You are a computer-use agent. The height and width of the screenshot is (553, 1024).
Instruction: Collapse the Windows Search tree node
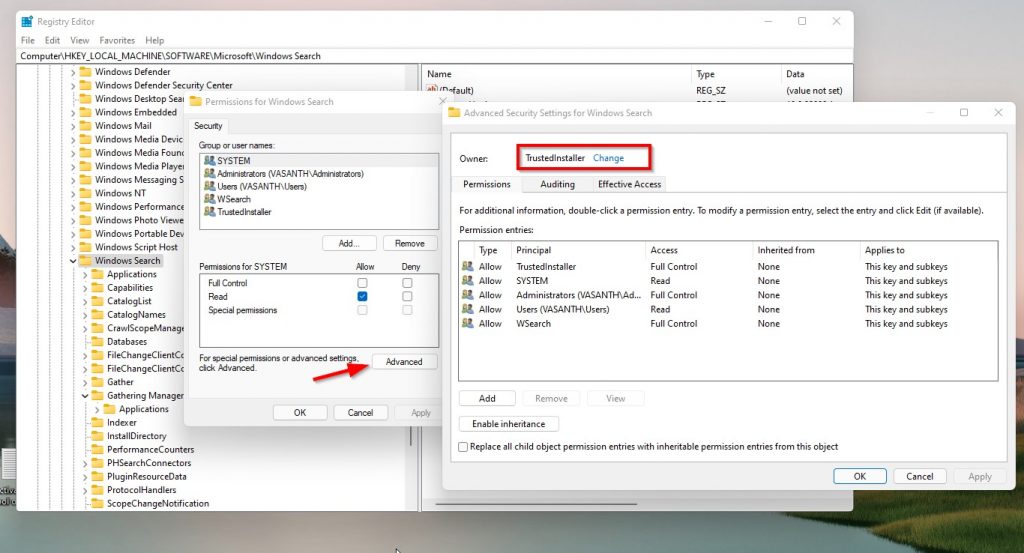72,261
